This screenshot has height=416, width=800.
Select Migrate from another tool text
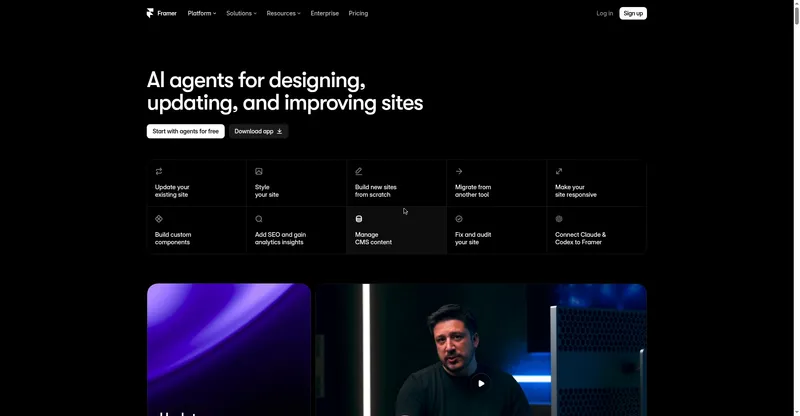pos(473,191)
